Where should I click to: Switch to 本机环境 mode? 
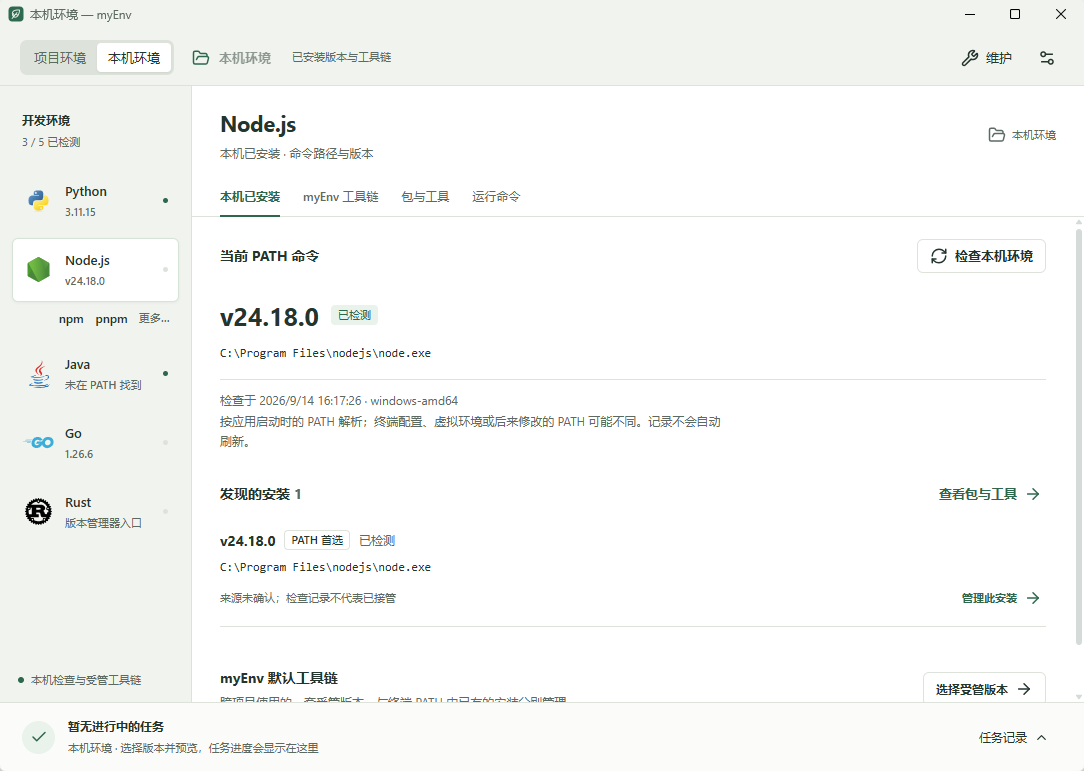[x=134, y=58]
